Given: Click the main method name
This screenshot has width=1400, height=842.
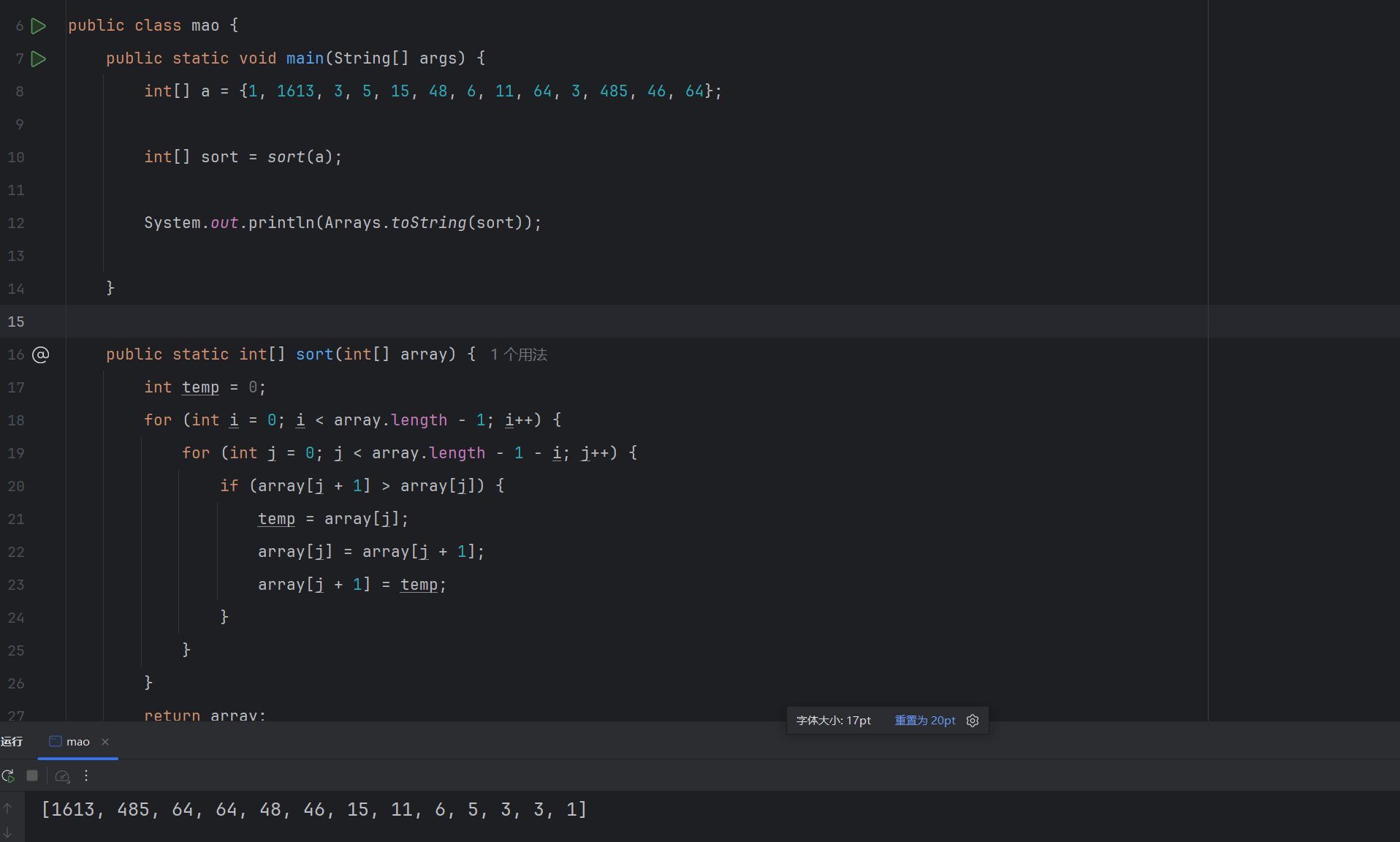Looking at the screenshot, I should (305, 58).
